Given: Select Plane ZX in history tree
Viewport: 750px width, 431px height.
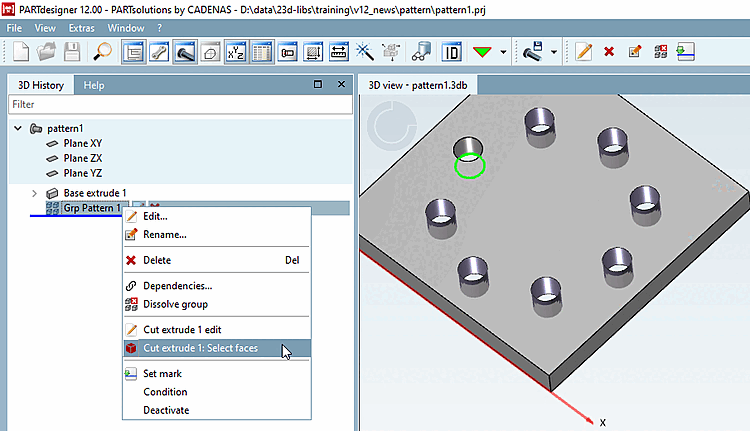Looking at the screenshot, I should point(82,158).
